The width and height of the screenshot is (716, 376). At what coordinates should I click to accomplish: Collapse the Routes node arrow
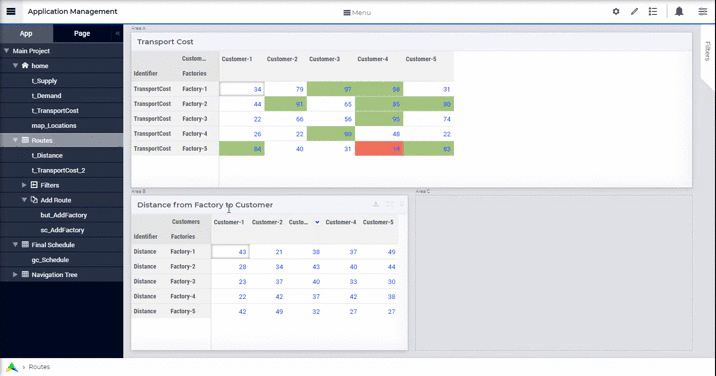click(16, 140)
